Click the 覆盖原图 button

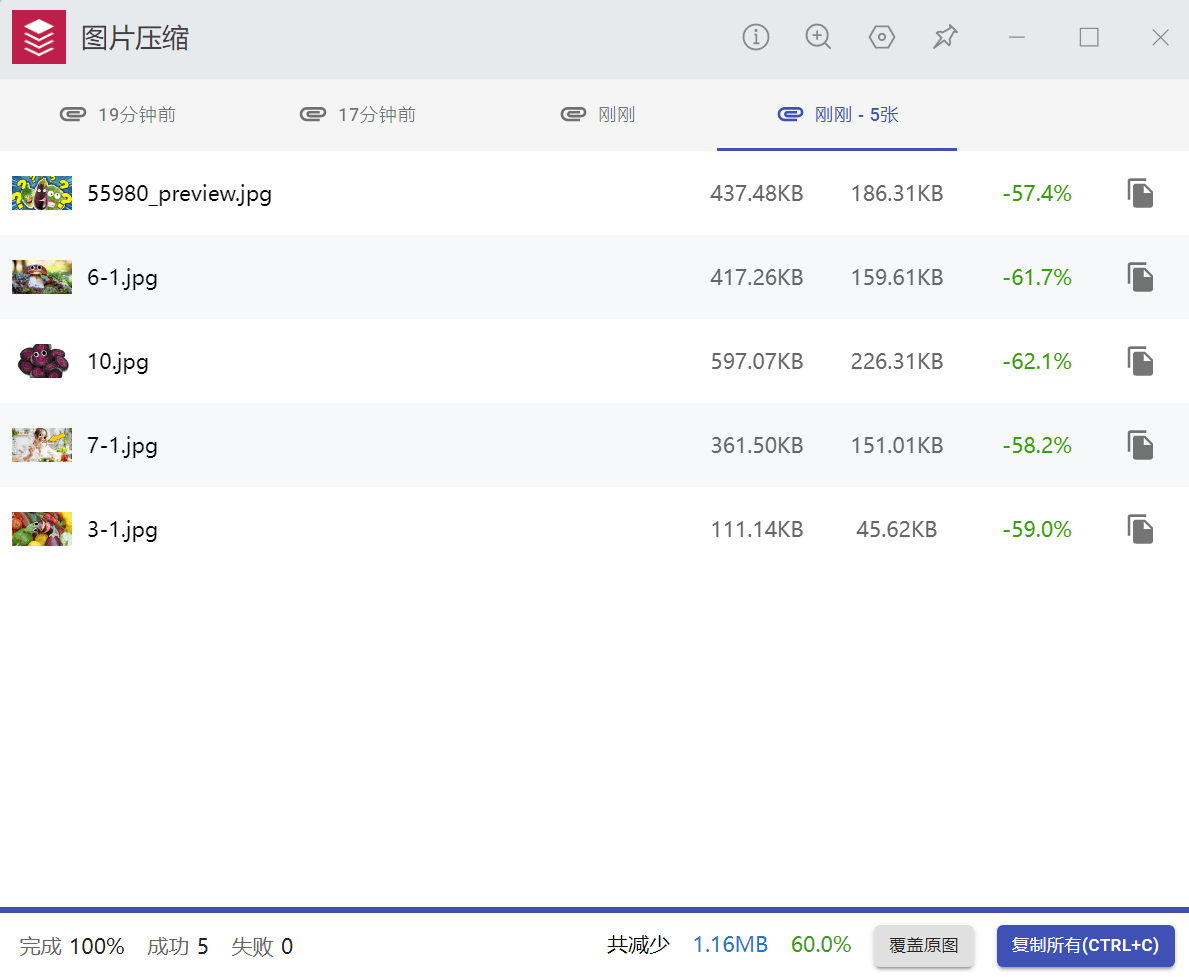(923, 946)
